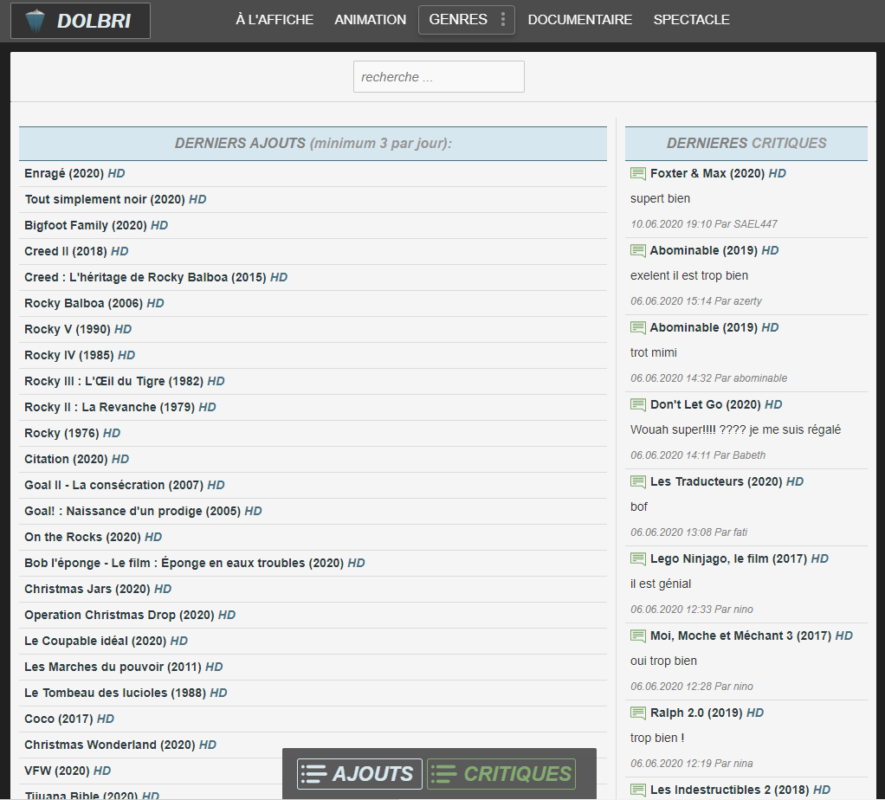Open Christmas Jars (2020)
885x800 pixels.
(x=98, y=589)
